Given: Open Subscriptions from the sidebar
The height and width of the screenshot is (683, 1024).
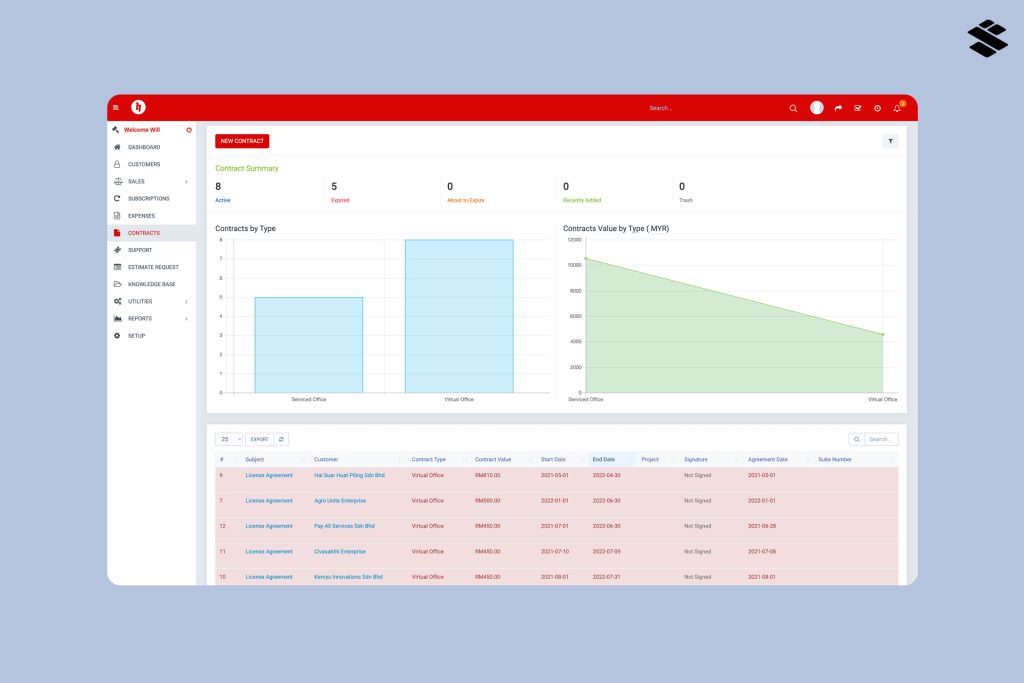Looking at the screenshot, I should pyautogui.click(x=148, y=199).
